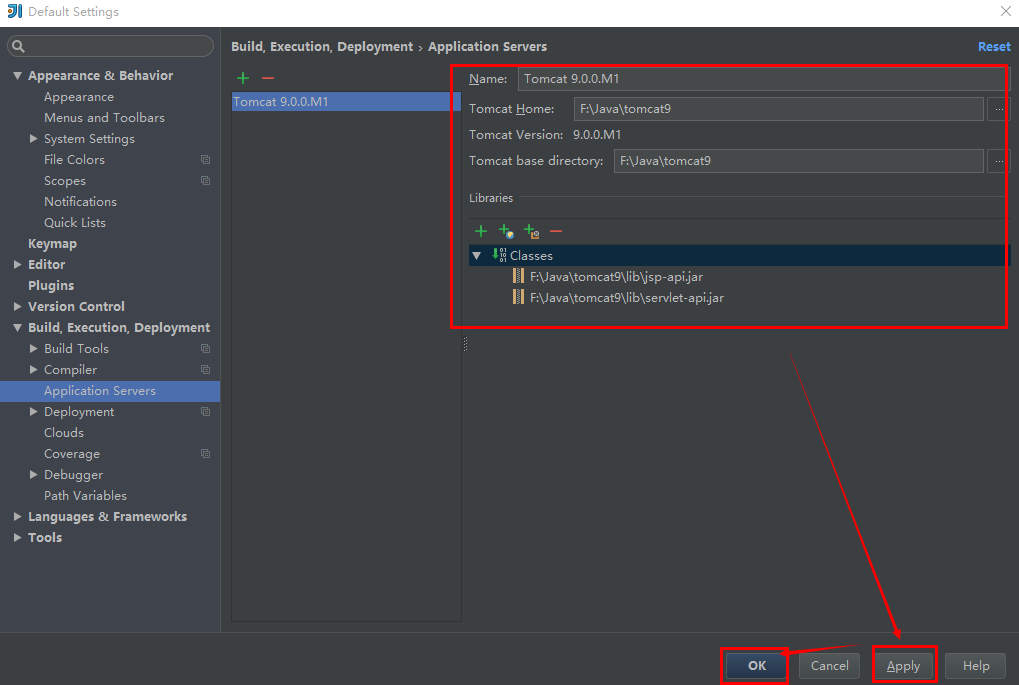Image resolution: width=1019 pixels, height=685 pixels.
Task: Click the Build Tools project-level icon
Action: (205, 349)
